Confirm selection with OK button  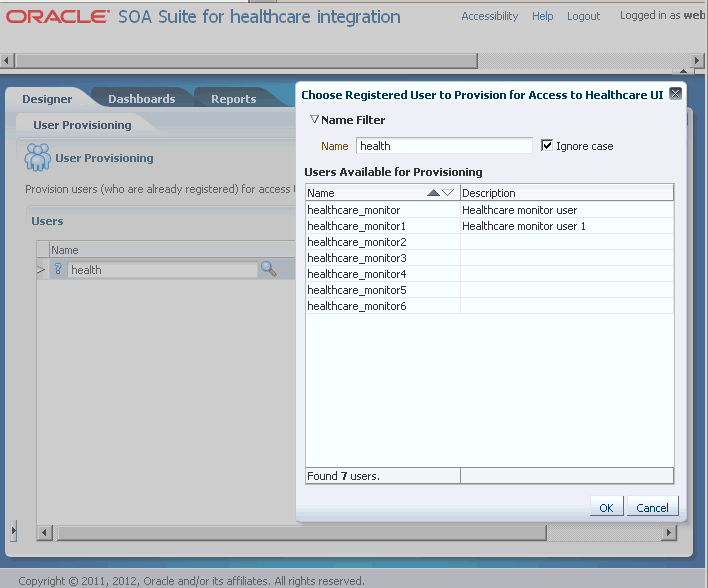[606, 508]
